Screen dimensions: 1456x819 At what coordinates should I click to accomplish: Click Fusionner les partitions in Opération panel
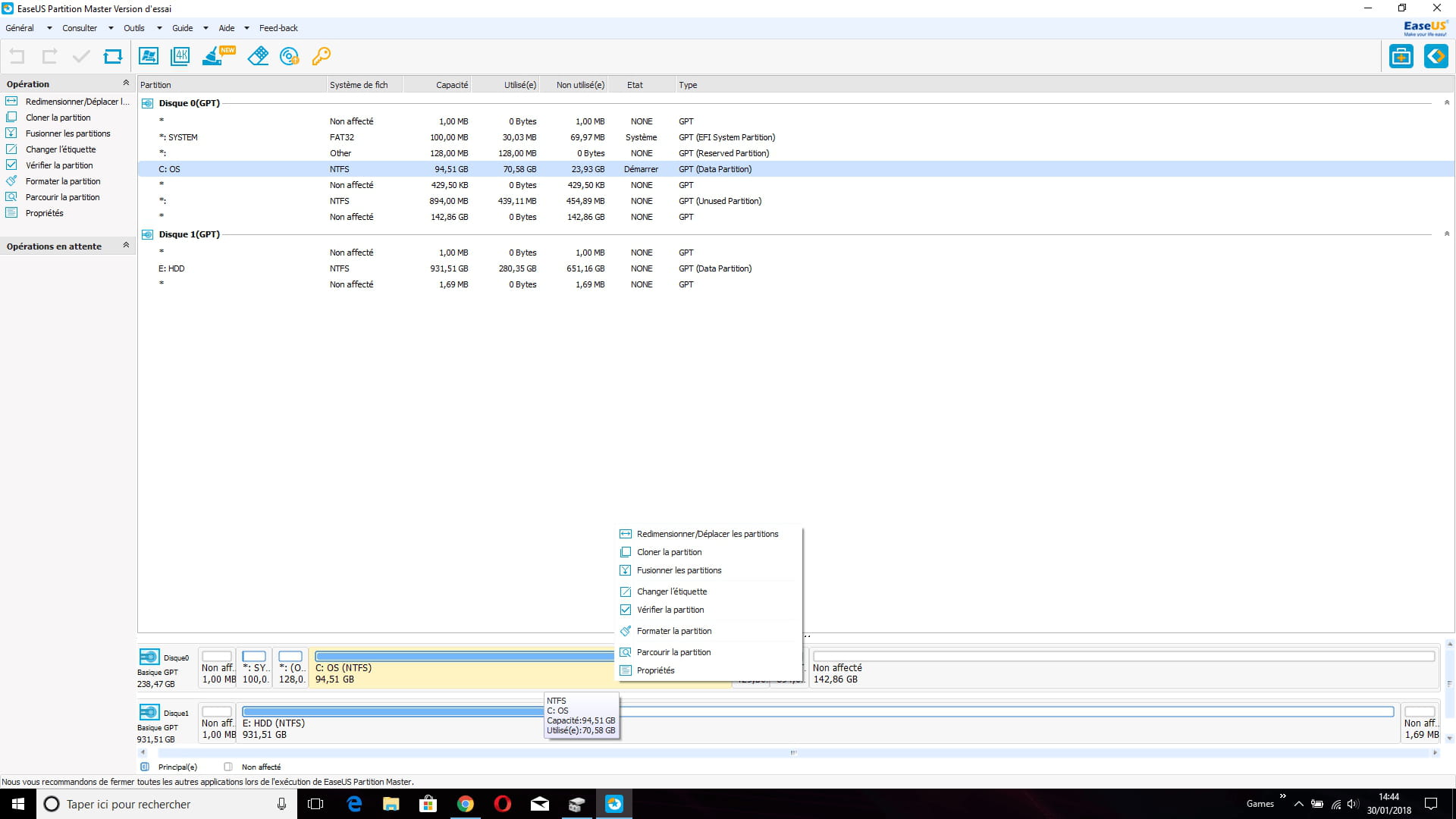coord(67,133)
